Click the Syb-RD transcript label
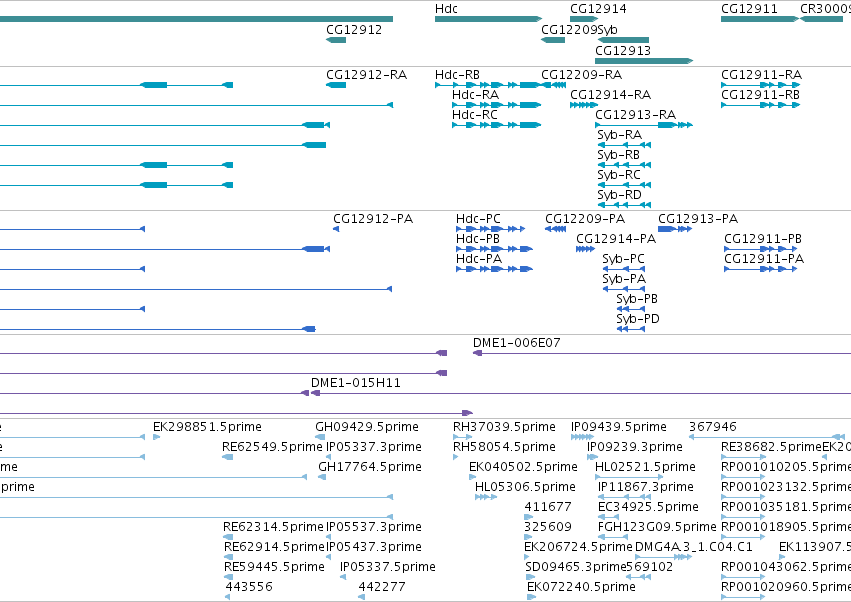 pos(619,195)
